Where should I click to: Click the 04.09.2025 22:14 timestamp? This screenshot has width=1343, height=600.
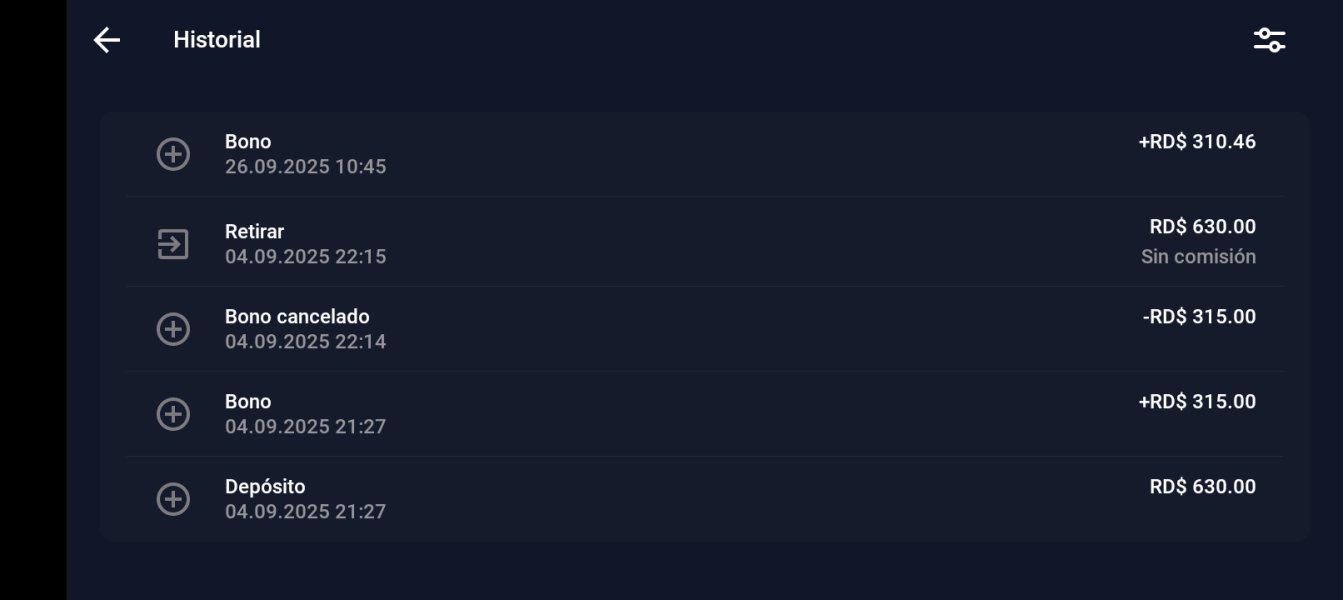(305, 342)
